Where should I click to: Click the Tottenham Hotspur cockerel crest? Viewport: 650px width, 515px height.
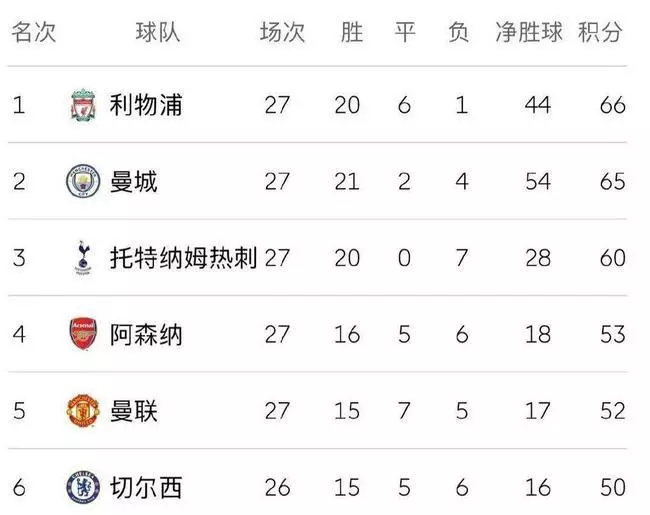(83, 258)
